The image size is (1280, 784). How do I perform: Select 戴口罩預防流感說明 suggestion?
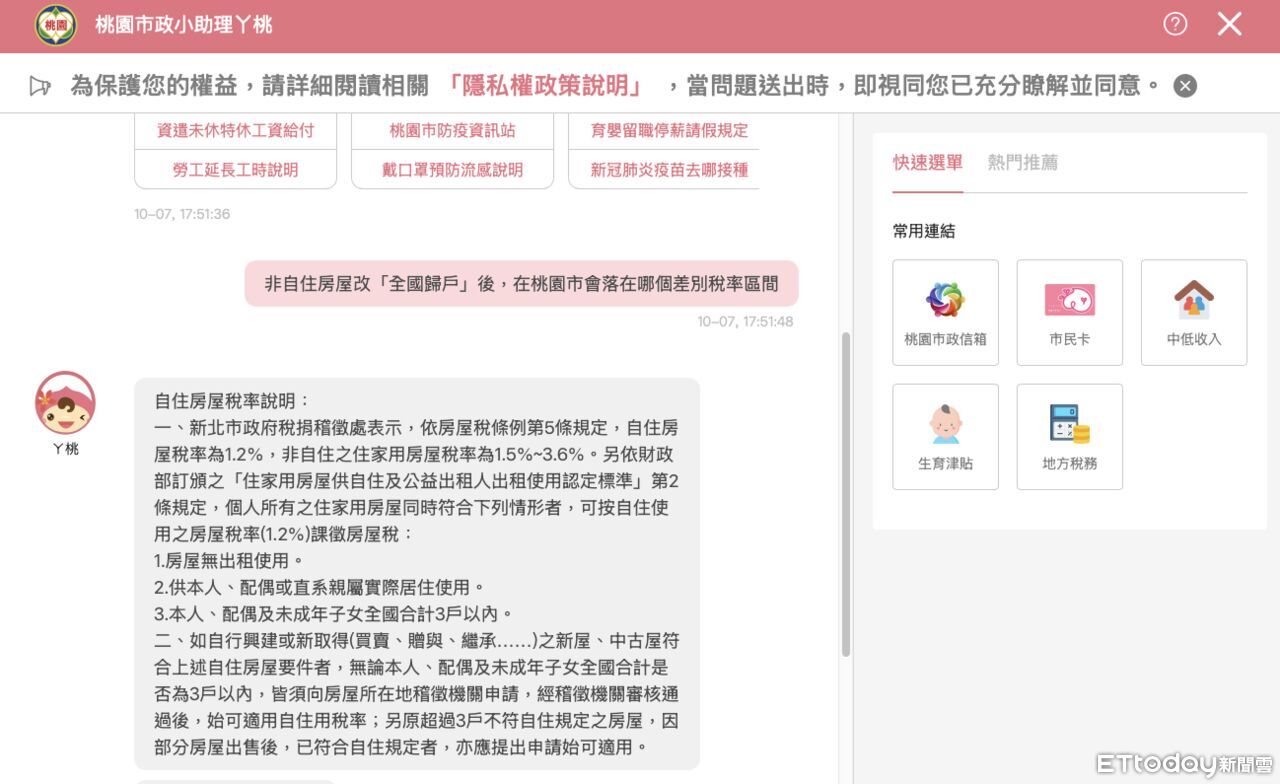click(x=452, y=170)
